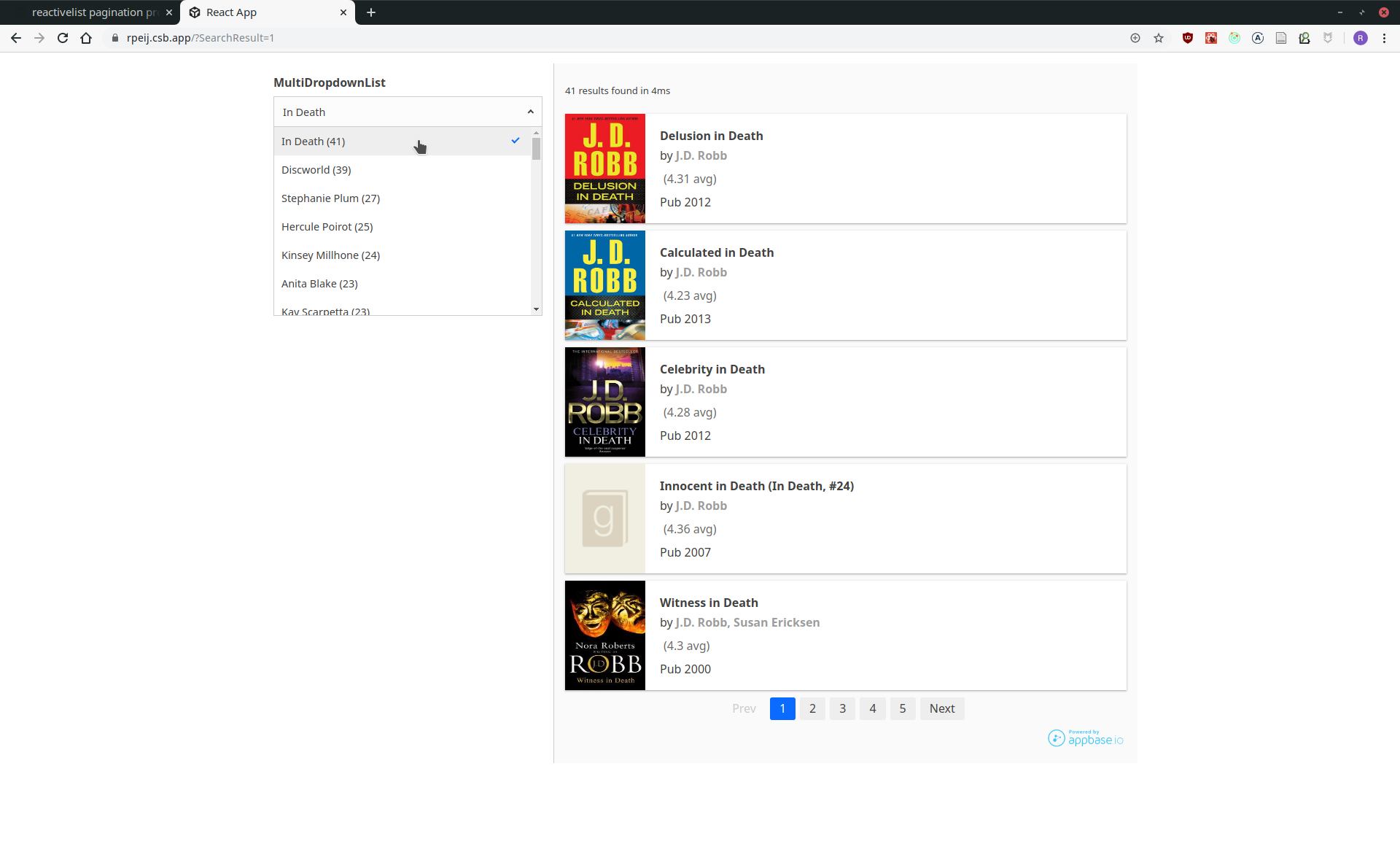Image resolution: width=1400 pixels, height=855 pixels.
Task: Deselect the In Death (41) option
Action: click(402, 142)
